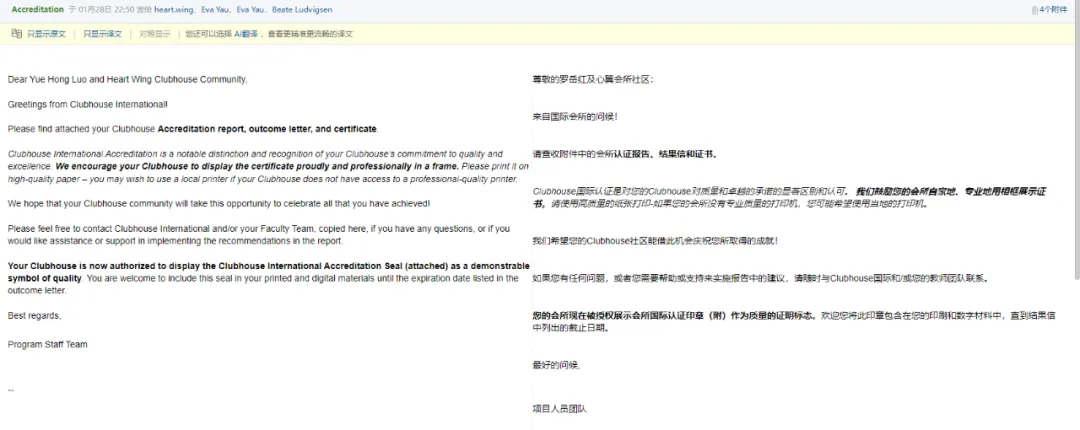Click the heart.wing recipient
The image size is (1080, 430).
[172, 10]
